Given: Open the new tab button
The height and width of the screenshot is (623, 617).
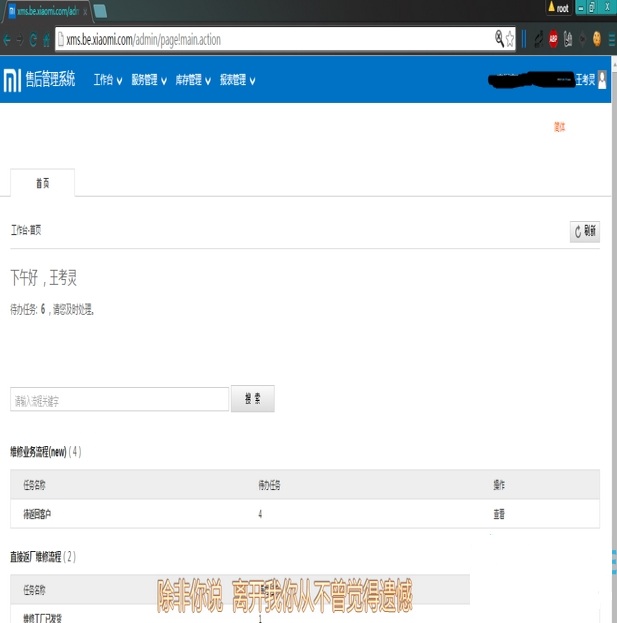Looking at the screenshot, I should (100, 11).
